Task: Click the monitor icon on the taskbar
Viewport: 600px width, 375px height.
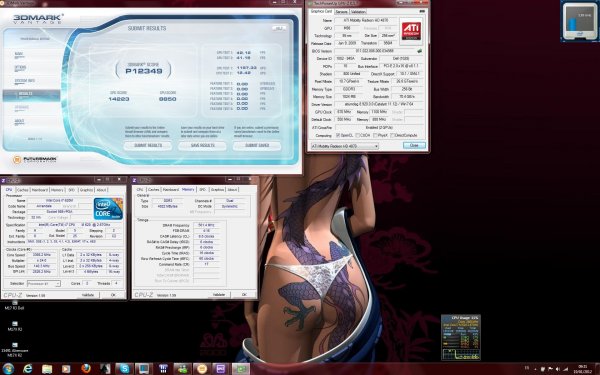Action: (x=144, y=369)
